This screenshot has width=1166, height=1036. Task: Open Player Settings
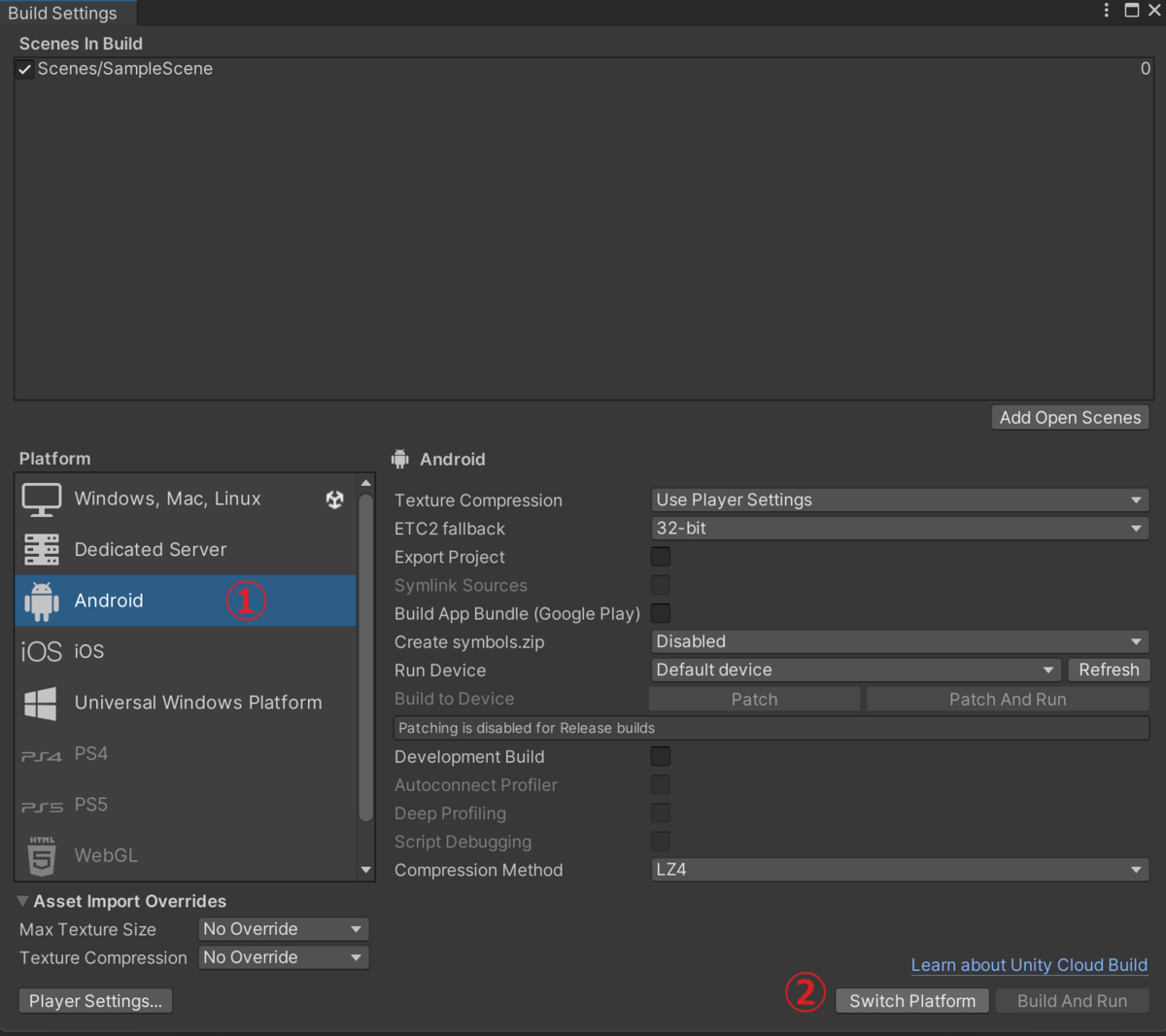[x=95, y=1001]
